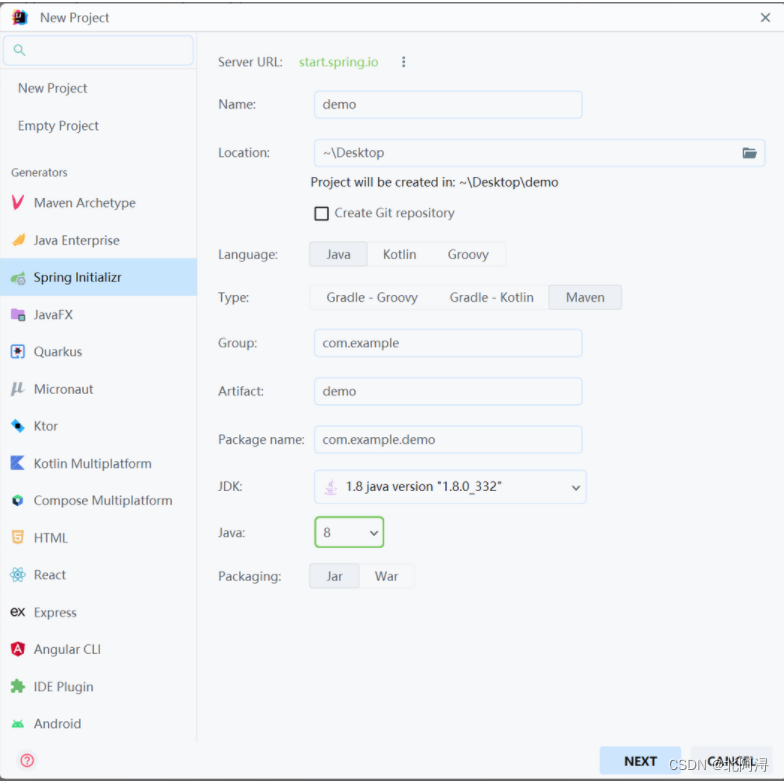Click the Micronaut mu icon
784x781 pixels.
coord(18,388)
